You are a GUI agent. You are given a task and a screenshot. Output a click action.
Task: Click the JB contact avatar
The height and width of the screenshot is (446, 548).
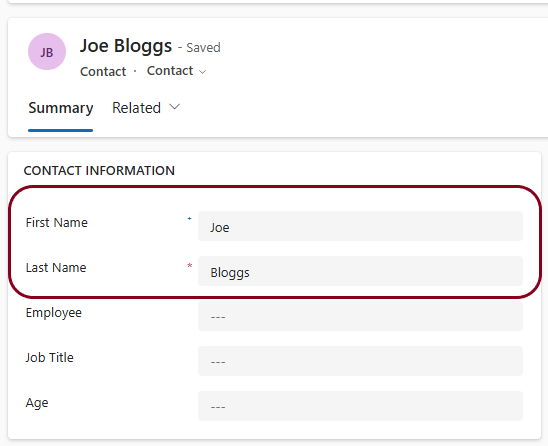click(x=47, y=52)
